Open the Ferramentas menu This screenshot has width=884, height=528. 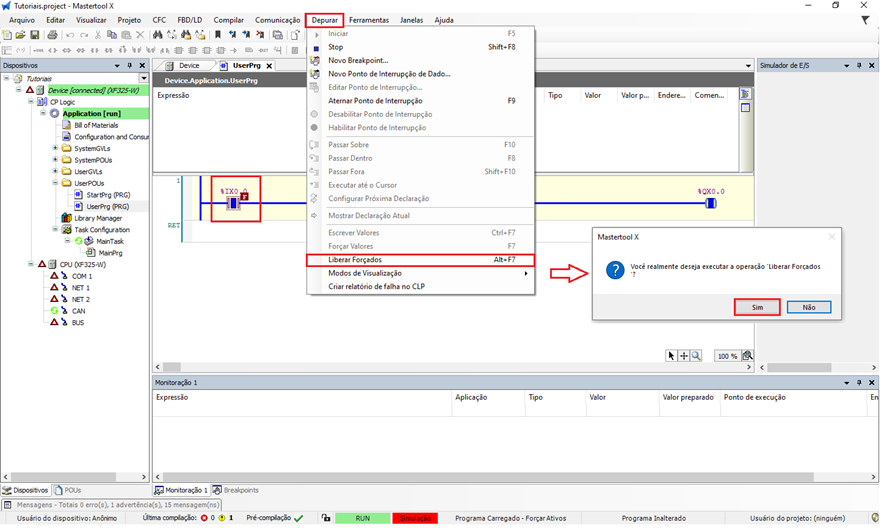369,20
